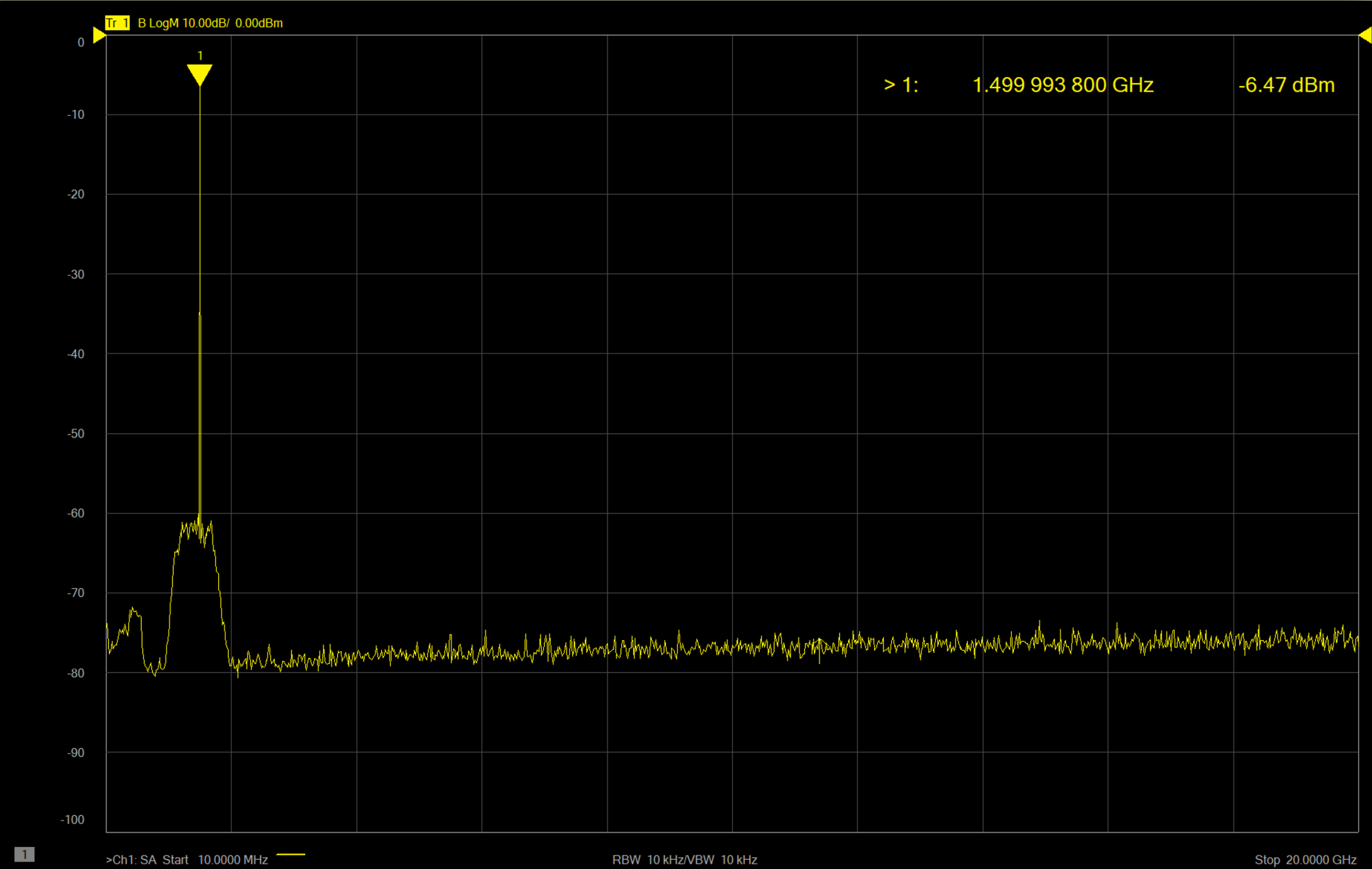Click the B LogM trace format text
Screen dimensions: 1372x869
click(159, 23)
